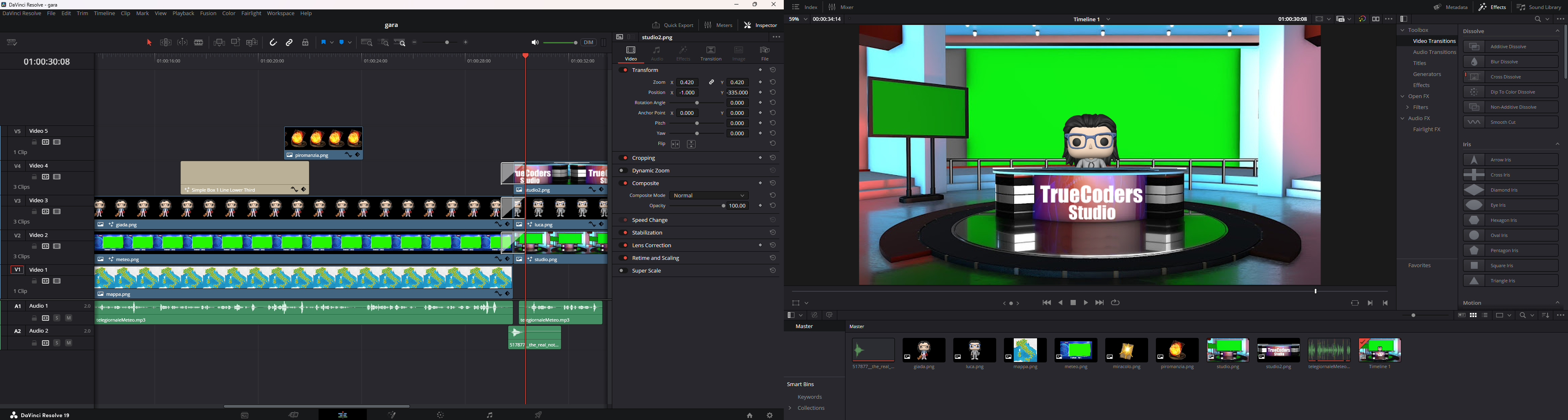Click timeline zoom in plus button
The width and height of the screenshot is (1568, 420).
pyautogui.click(x=466, y=42)
